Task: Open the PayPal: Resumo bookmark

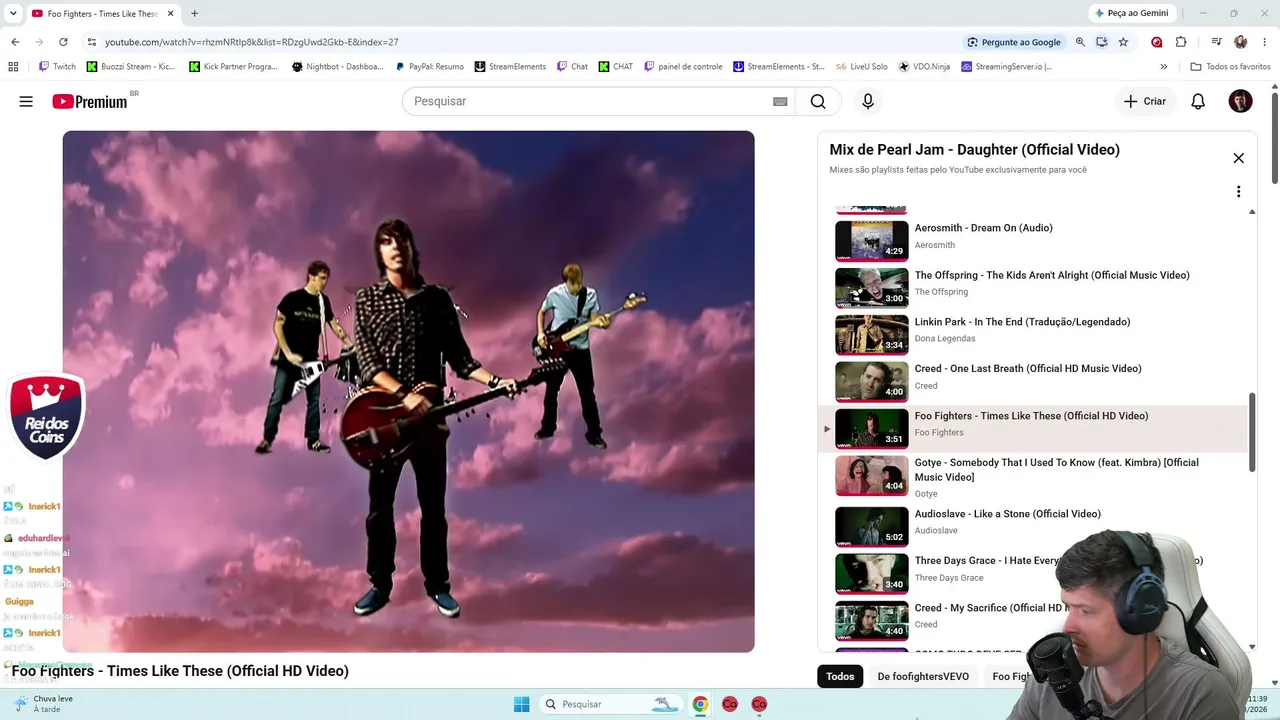Action: (429, 67)
